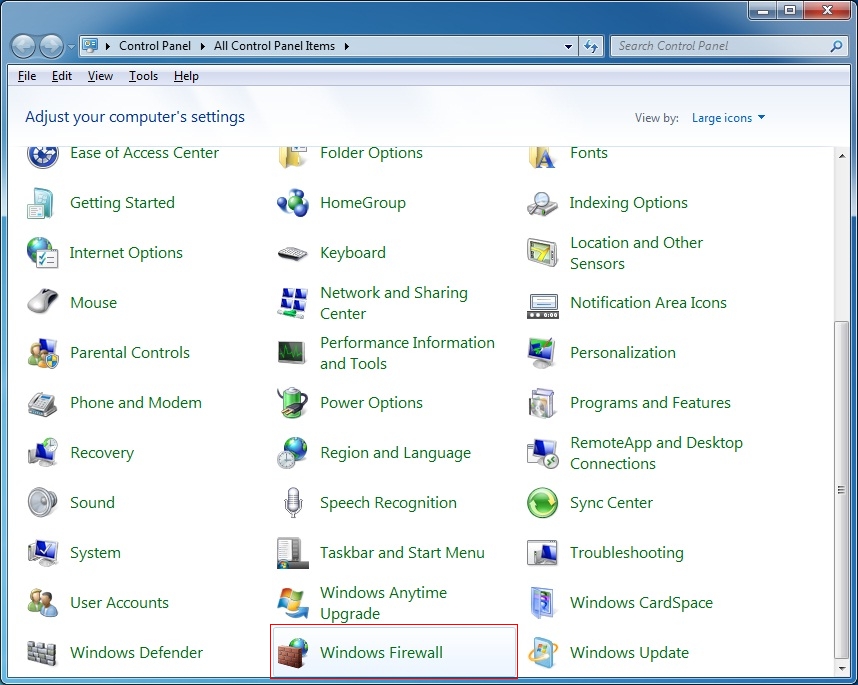The height and width of the screenshot is (685, 858).
Task: Open the Sound speaker icon
Action: (x=42, y=503)
